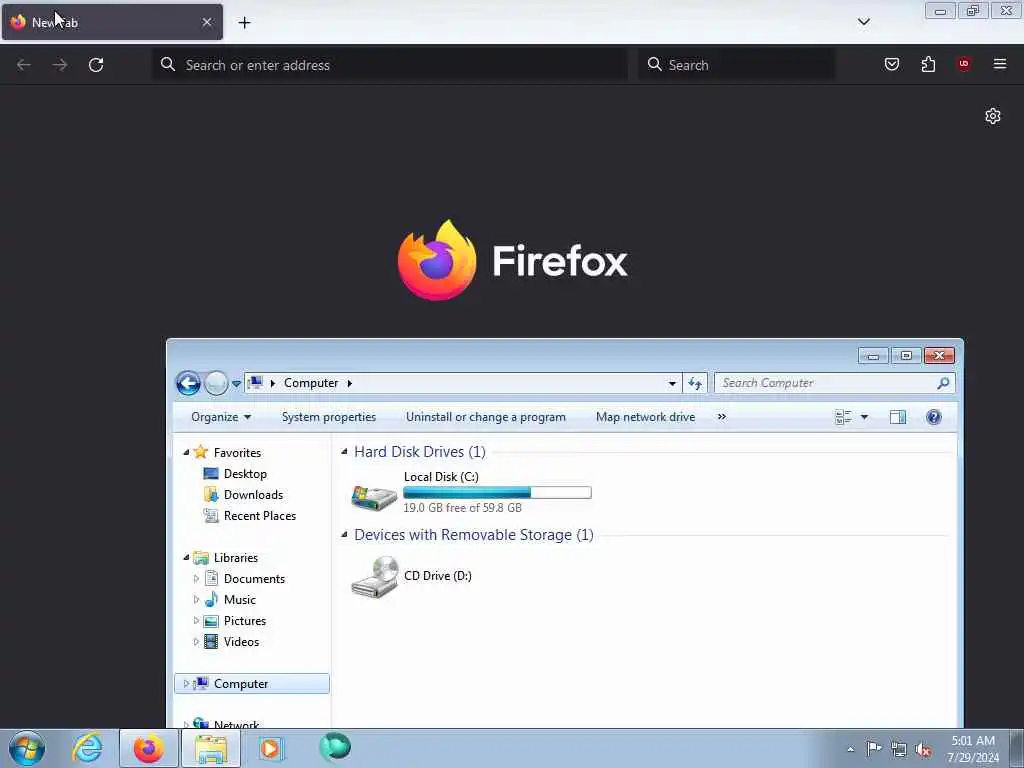Expand the Computer tree node arrow

point(186,684)
